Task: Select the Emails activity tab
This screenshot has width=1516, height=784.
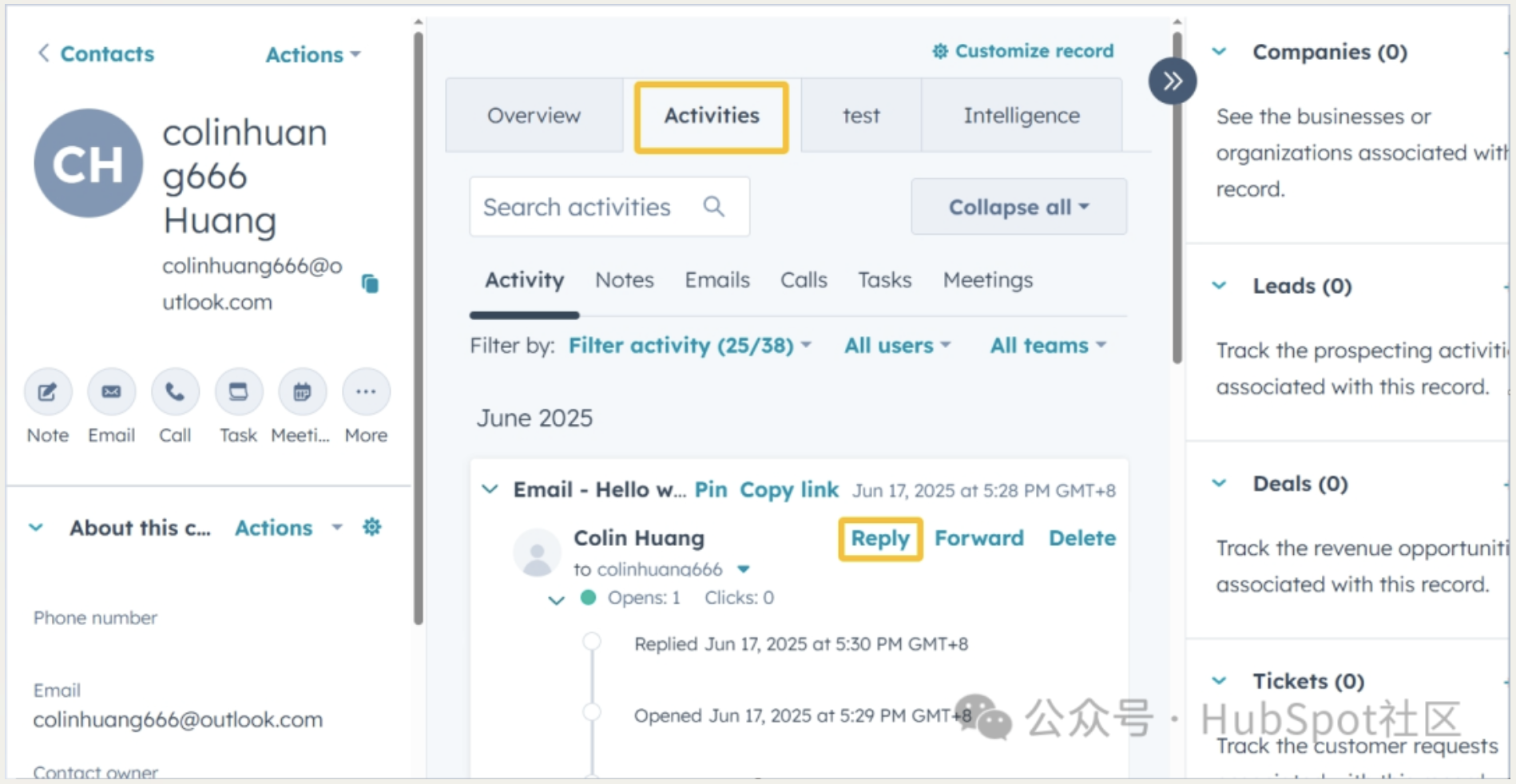Action: (x=716, y=280)
